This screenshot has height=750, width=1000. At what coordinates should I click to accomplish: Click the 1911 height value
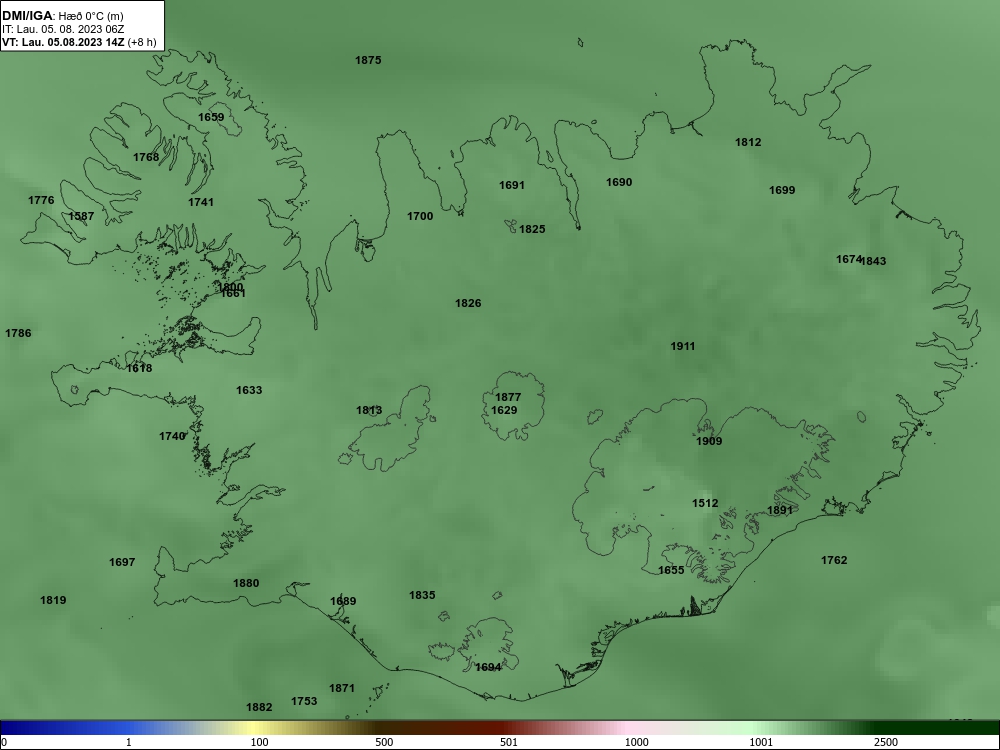pos(682,346)
